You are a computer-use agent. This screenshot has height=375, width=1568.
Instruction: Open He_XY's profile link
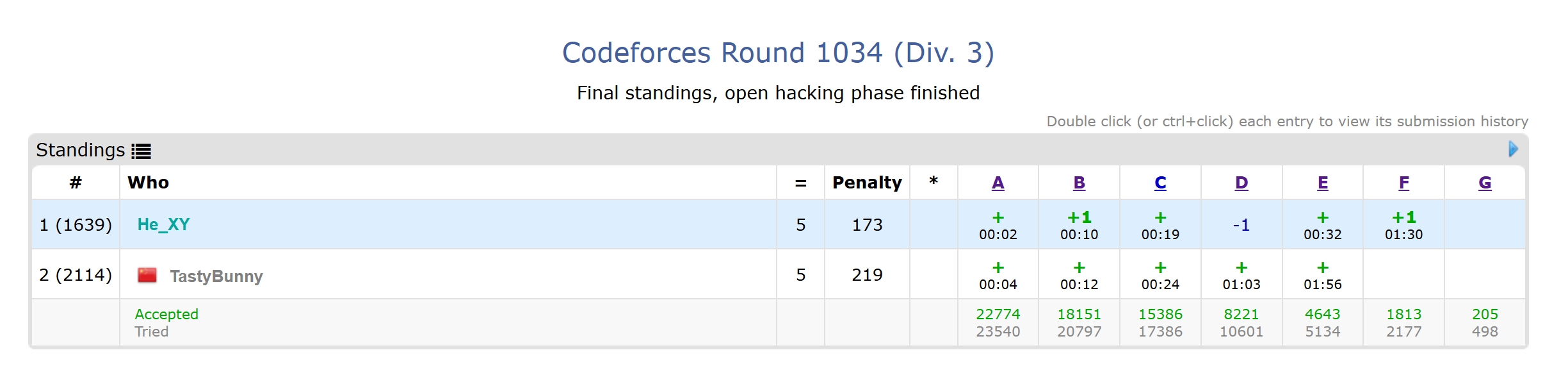coord(164,224)
